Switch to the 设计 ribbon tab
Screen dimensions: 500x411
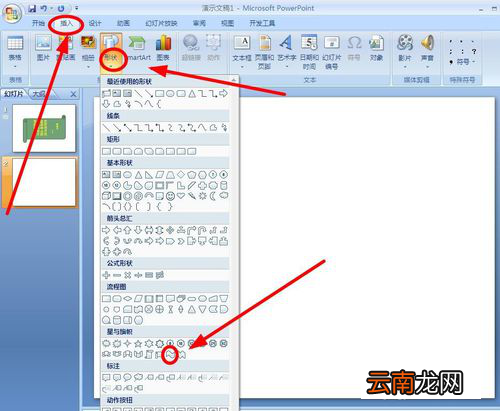95,23
